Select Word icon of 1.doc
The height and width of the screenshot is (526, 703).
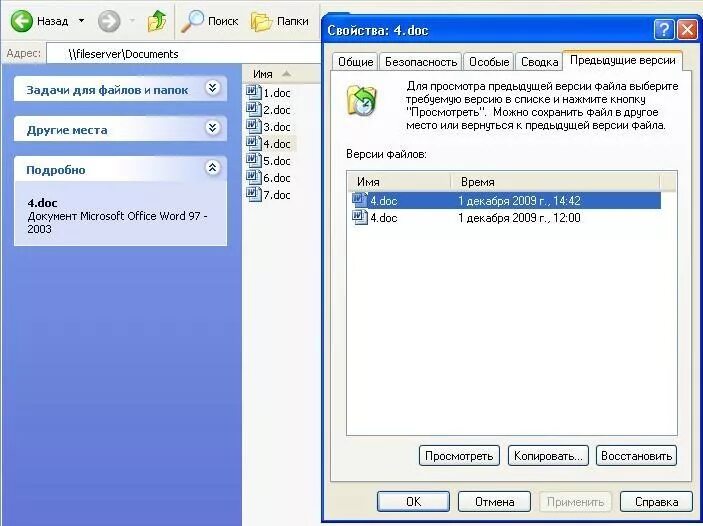(253, 92)
